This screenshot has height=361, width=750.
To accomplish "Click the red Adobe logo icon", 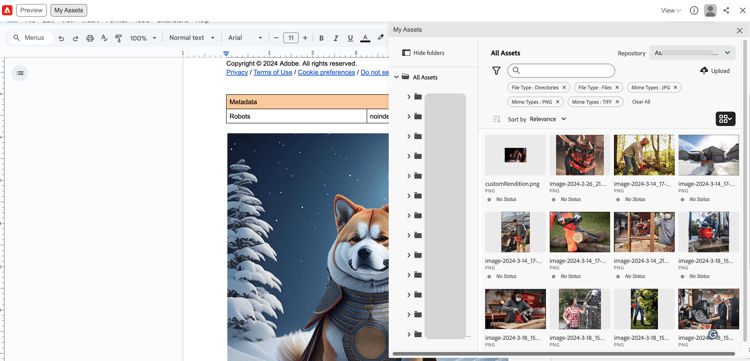I will [x=7, y=10].
